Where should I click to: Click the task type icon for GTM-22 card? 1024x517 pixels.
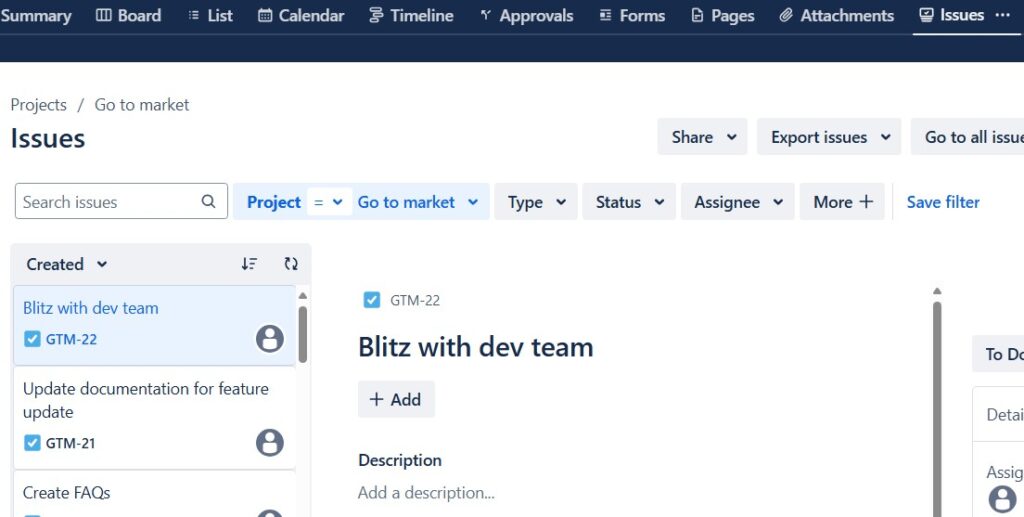coord(32,339)
